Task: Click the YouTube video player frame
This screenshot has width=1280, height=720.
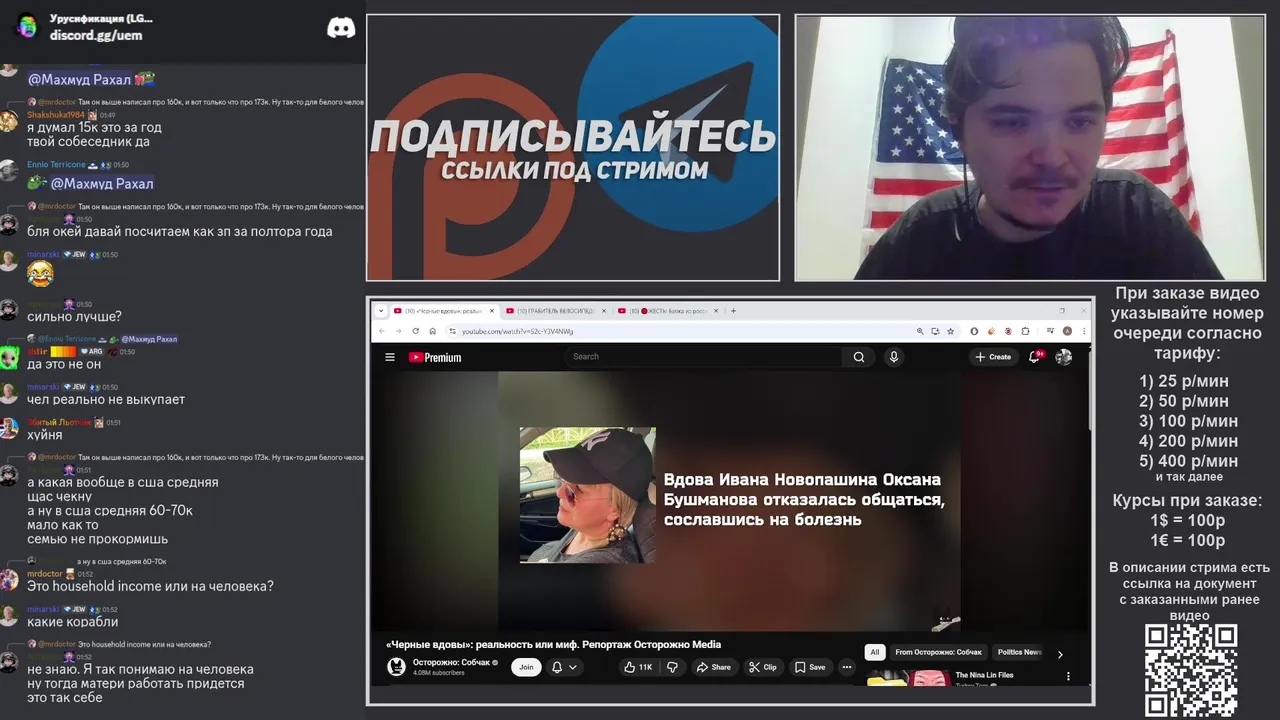Action: pos(730,502)
